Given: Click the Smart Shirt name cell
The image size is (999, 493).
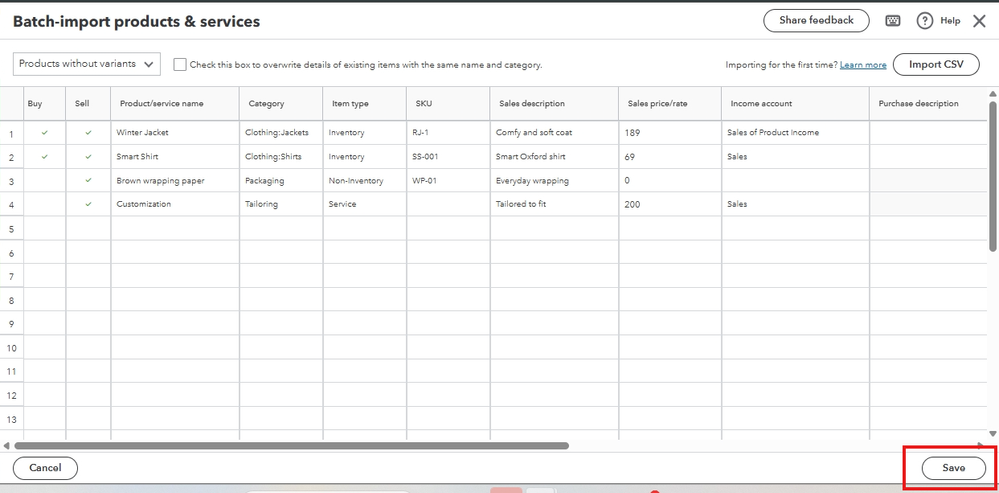Looking at the screenshot, I should point(175,157).
